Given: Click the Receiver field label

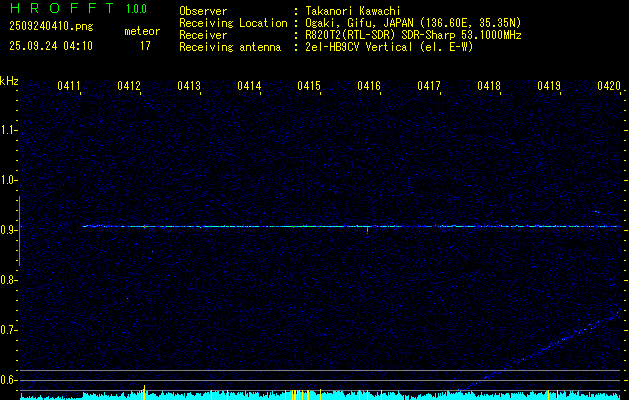Looking at the screenshot, I should point(203,35).
